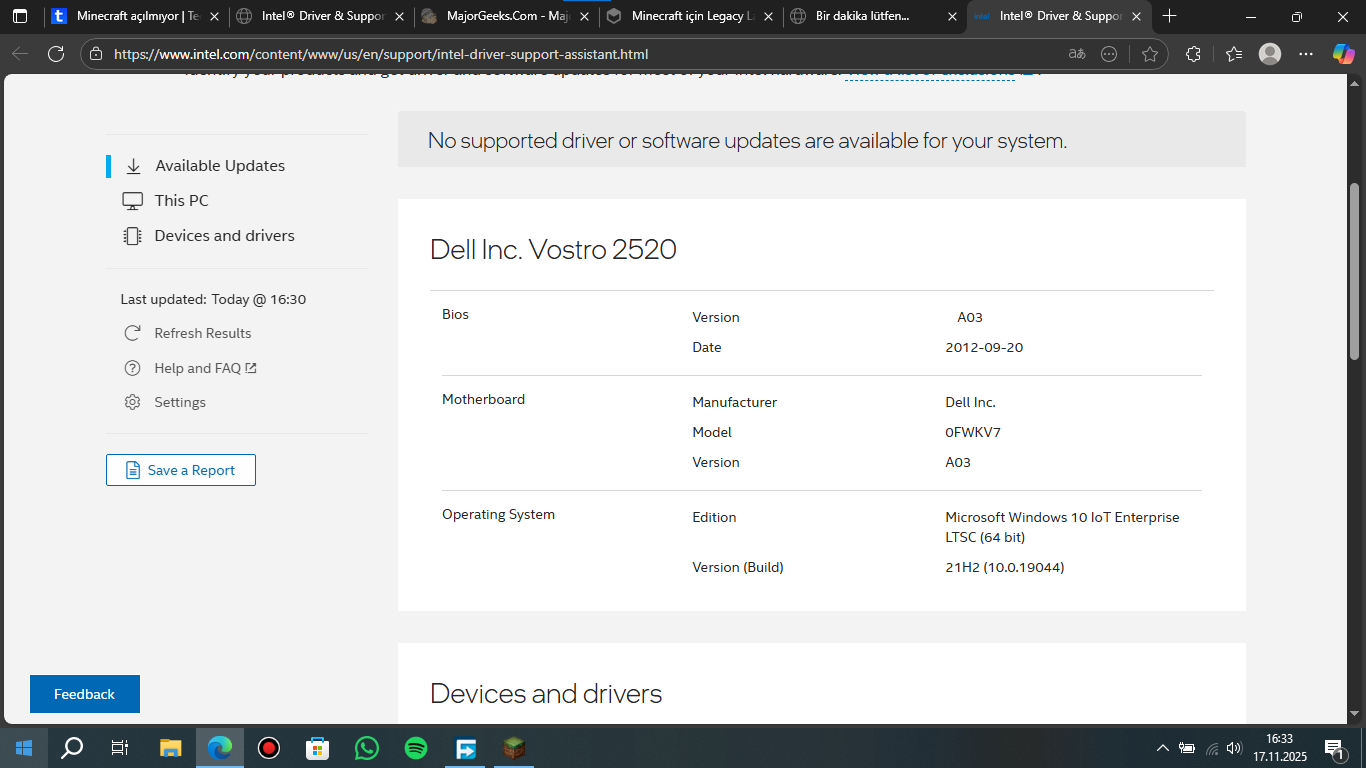Viewport: 1366px width, 768px height.
Task: Open File Explorer from the taskbar
Action: click(171, 747)
